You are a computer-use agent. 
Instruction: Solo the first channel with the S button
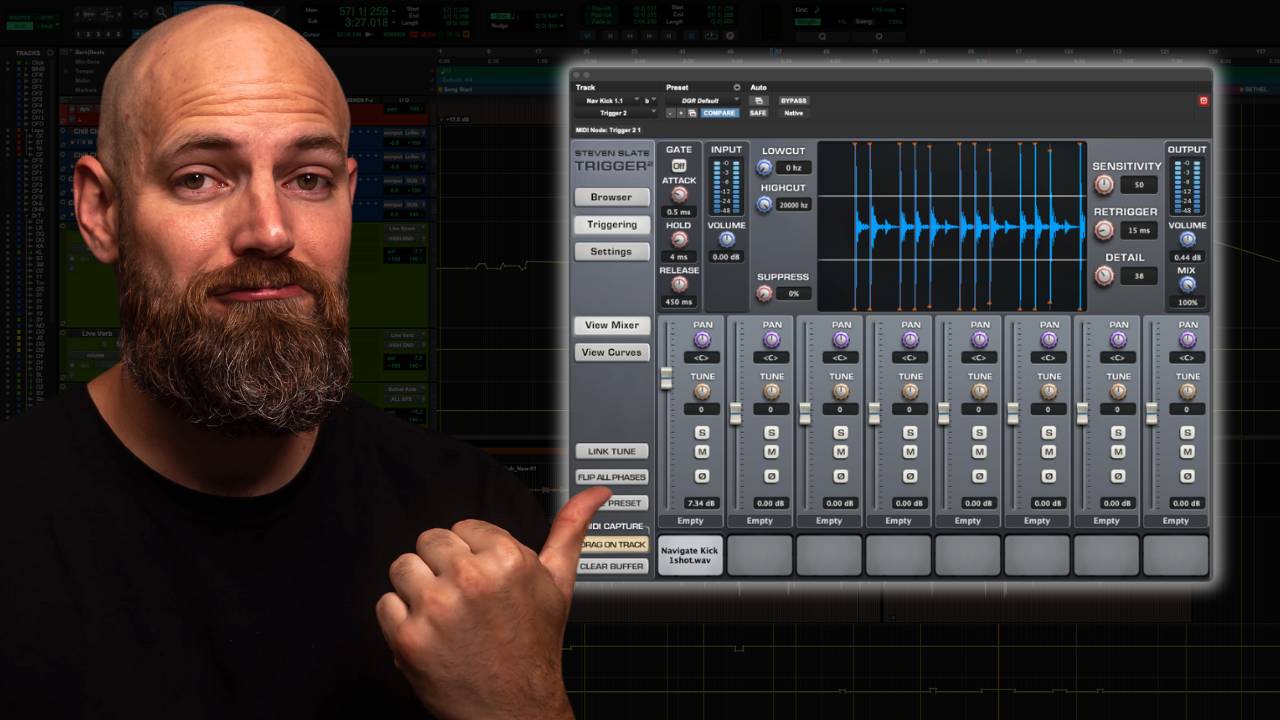pyautogui.click(x=702, y=431)
